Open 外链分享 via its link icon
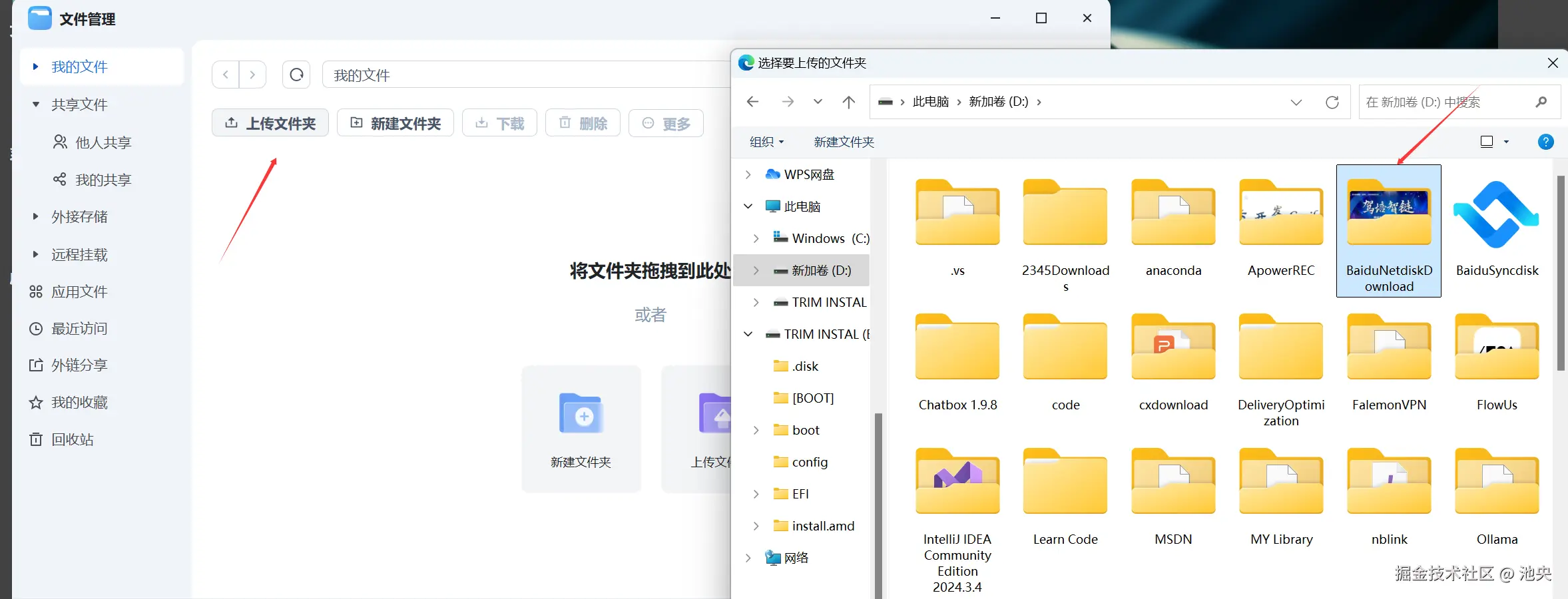Viewport: 1568px width, 599px height. (x=37, y=364)
